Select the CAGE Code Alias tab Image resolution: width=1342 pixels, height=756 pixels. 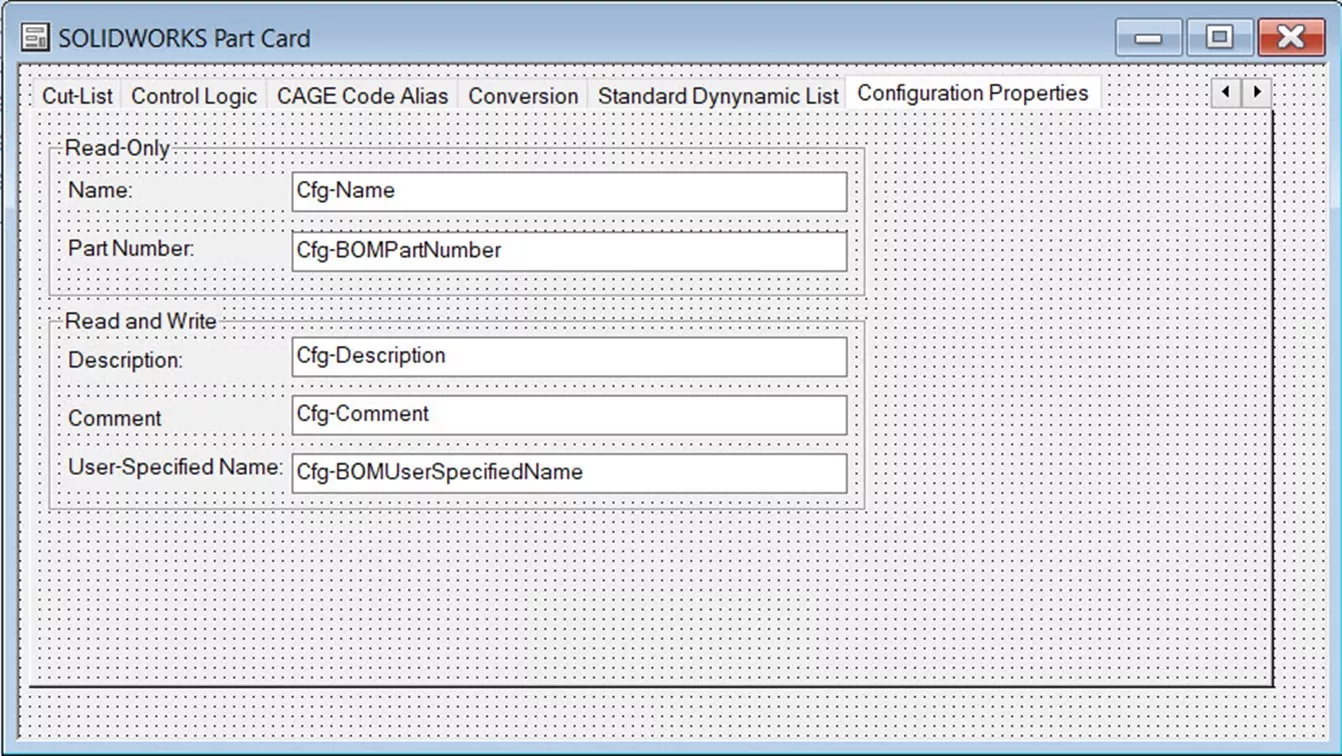[362, 96]
